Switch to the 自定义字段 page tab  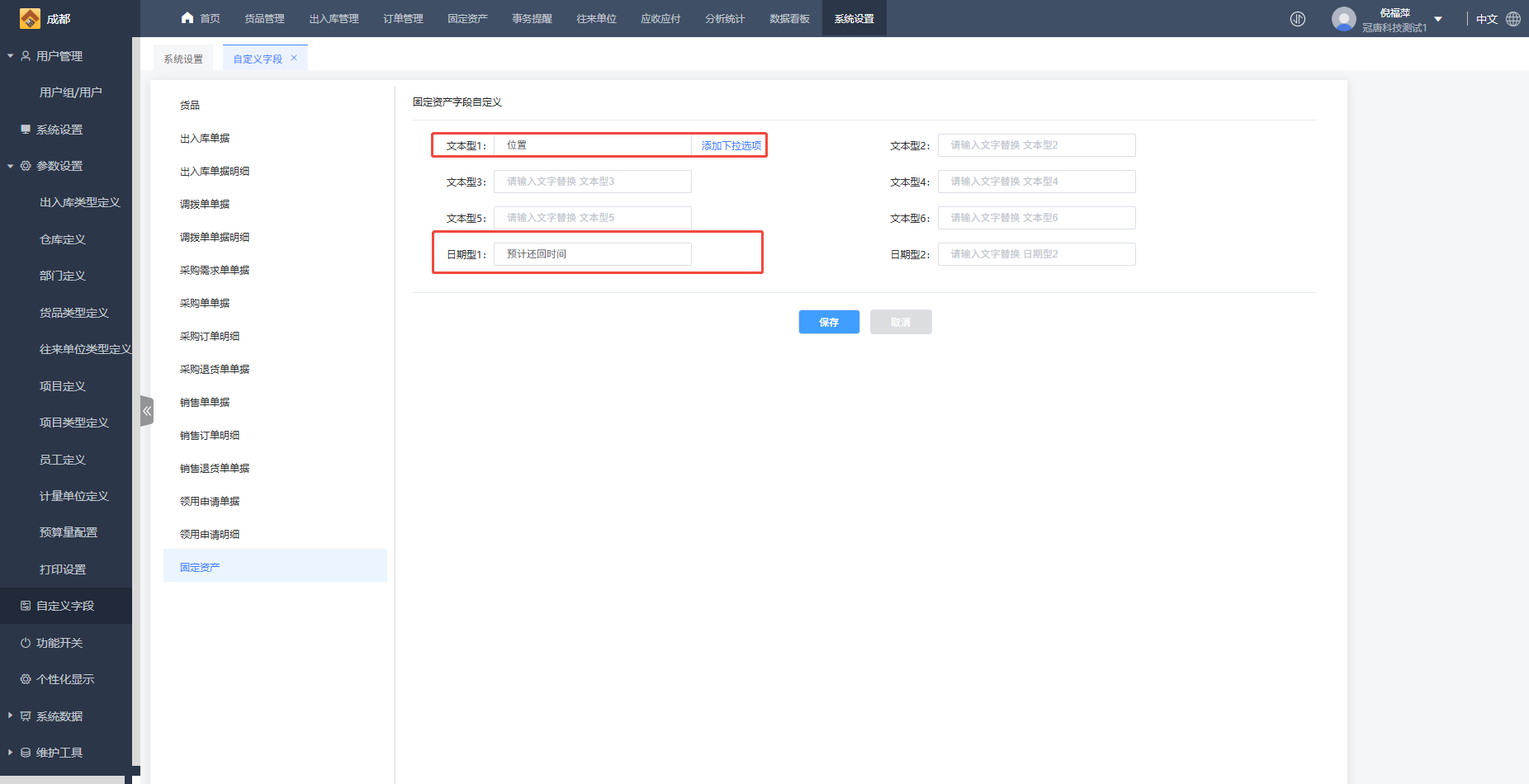(x=258, y=59)
